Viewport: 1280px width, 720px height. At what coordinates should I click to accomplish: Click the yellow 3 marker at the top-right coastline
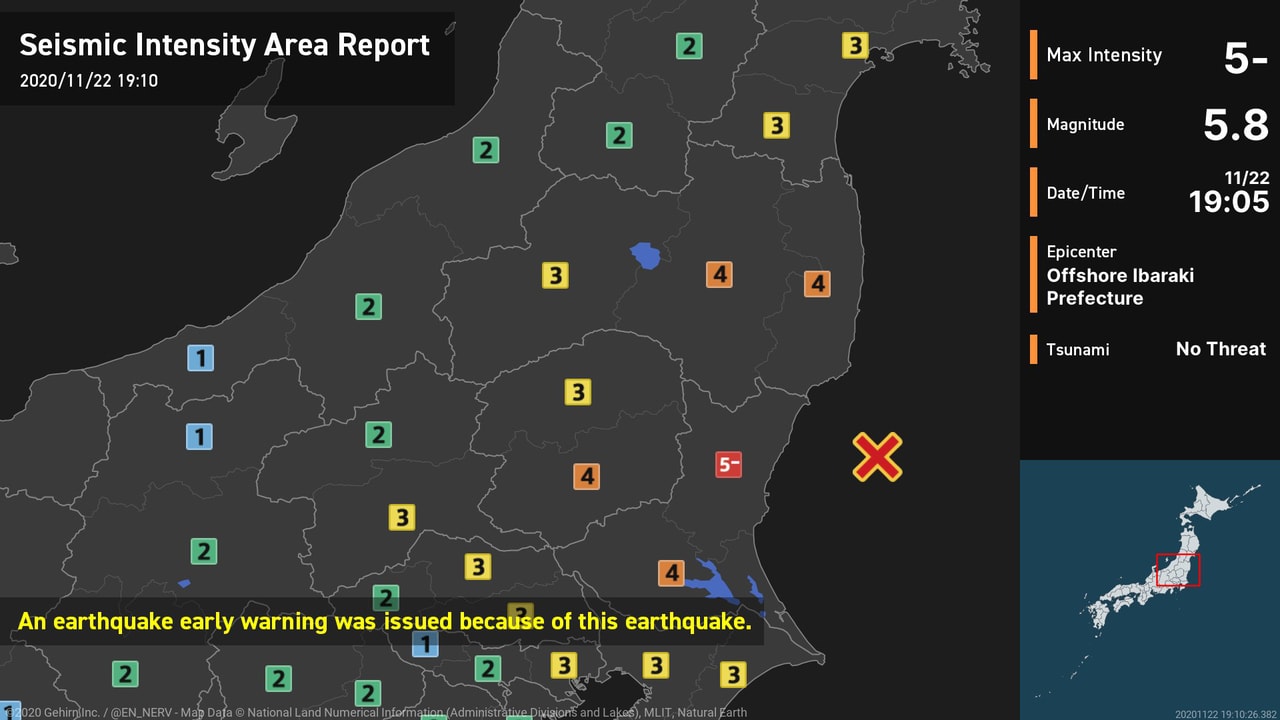[x=854, y=45]
